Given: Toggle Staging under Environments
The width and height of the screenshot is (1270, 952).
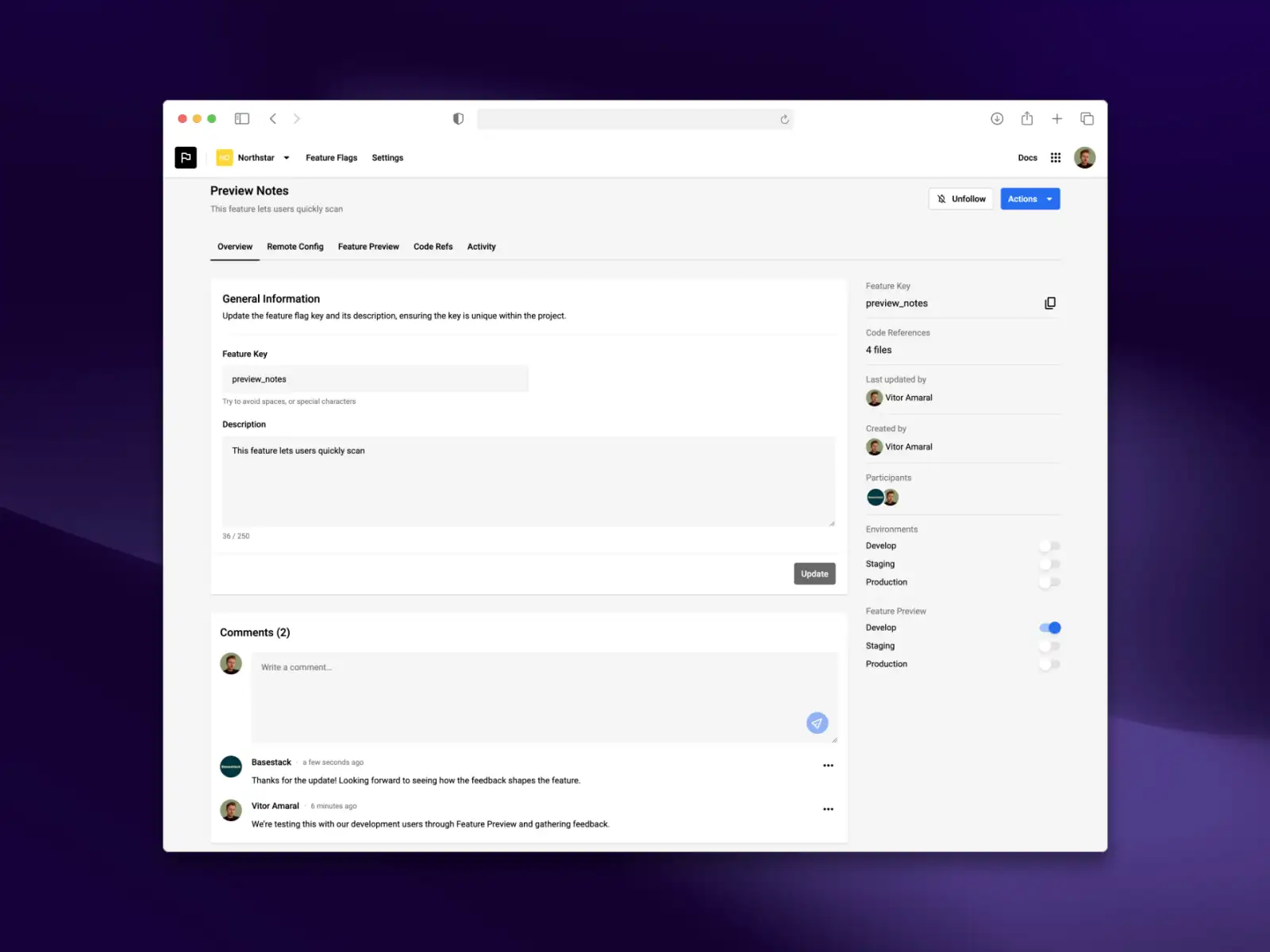Looking at the screenshot, I should click(1049, 564).
